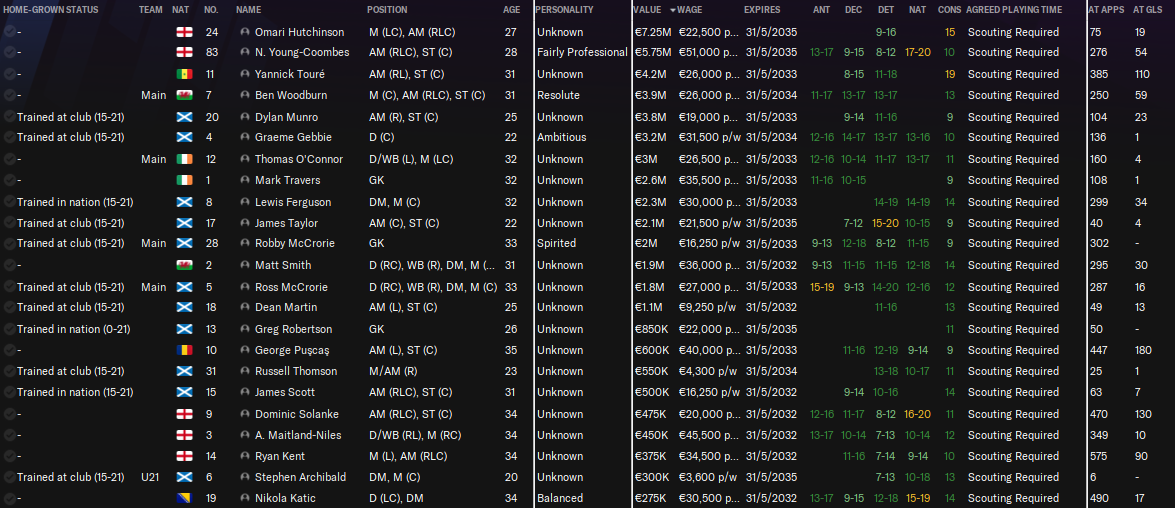This screenshot has height=508, width=1175.
Task: Sort by the AT GLS column header
Action: tap(1147, 10)
